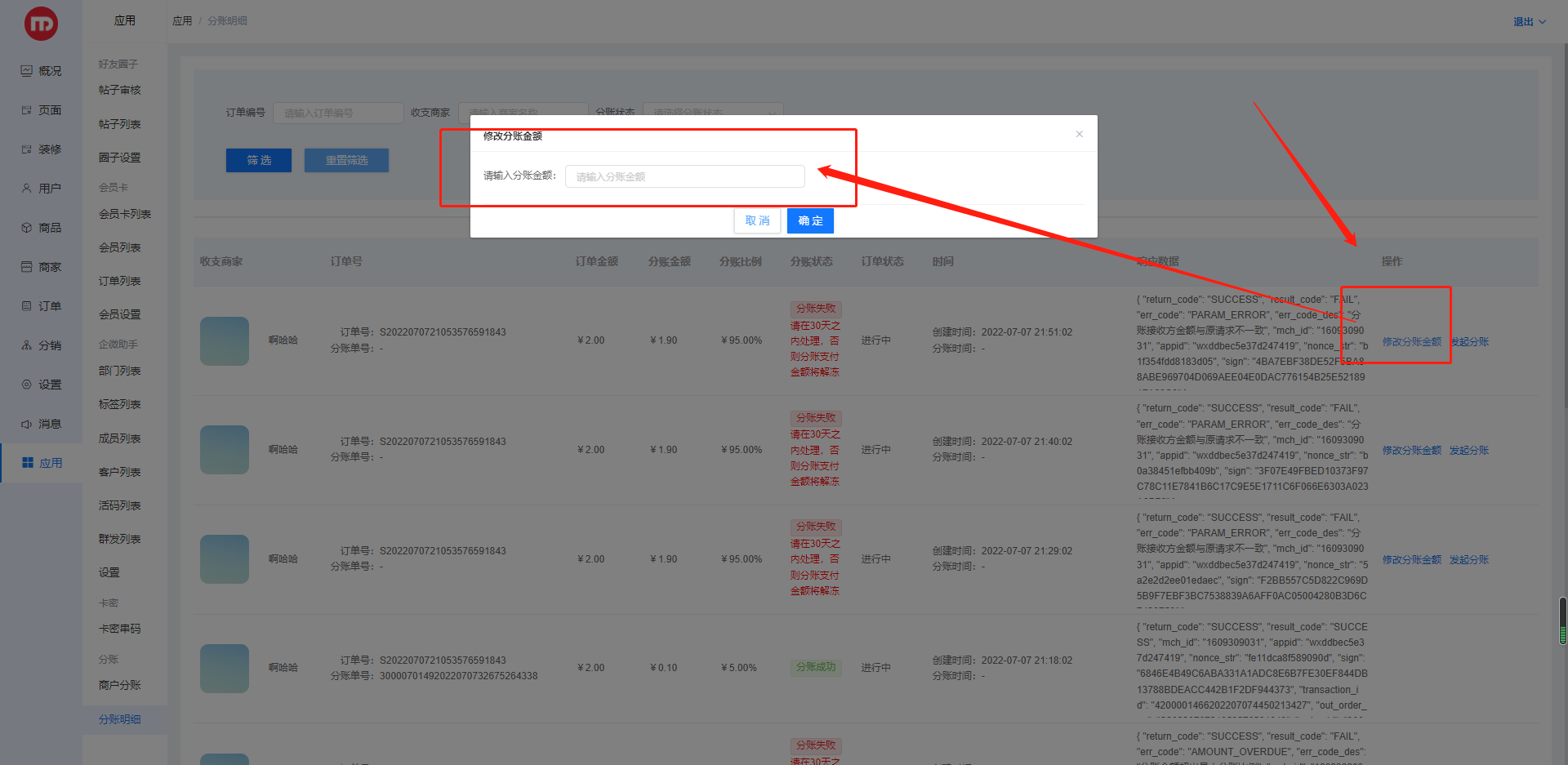Click 修改分账金额 for 21:29:02 row
Screen dimensions: 1568x765
click(1412, 559)
